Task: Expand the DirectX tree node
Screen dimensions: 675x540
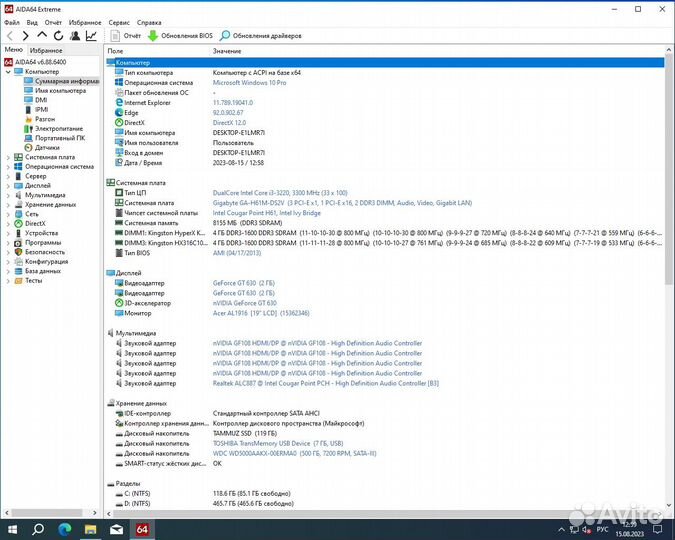Action: coord(8,224)
